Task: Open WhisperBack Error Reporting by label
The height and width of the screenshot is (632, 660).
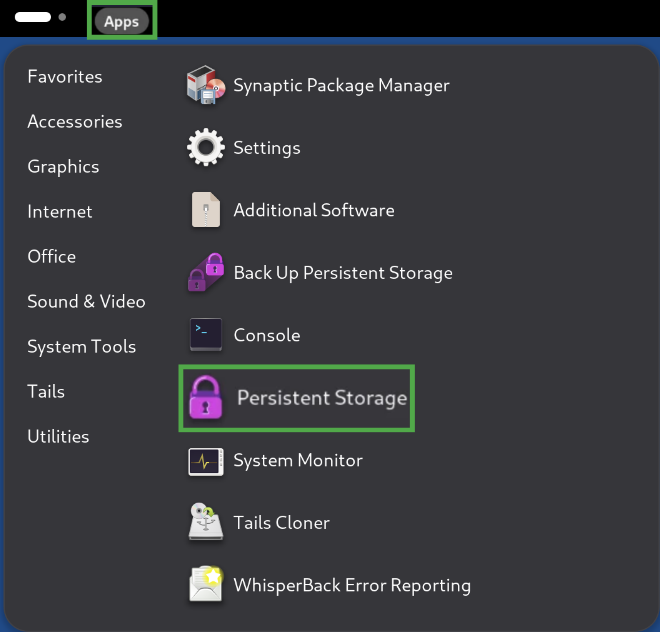Action: tap(352, 585)
